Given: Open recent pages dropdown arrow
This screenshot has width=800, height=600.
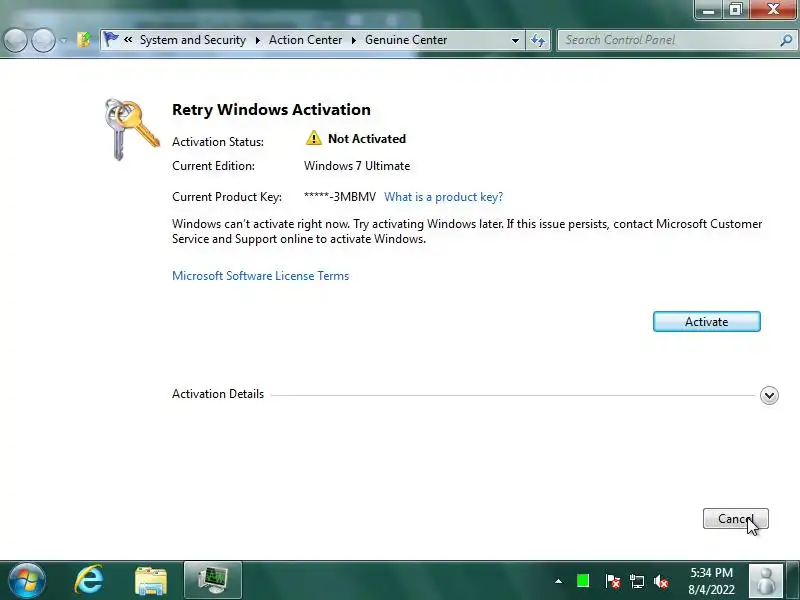Looking at the screenshot, I should tap(63, 40).
